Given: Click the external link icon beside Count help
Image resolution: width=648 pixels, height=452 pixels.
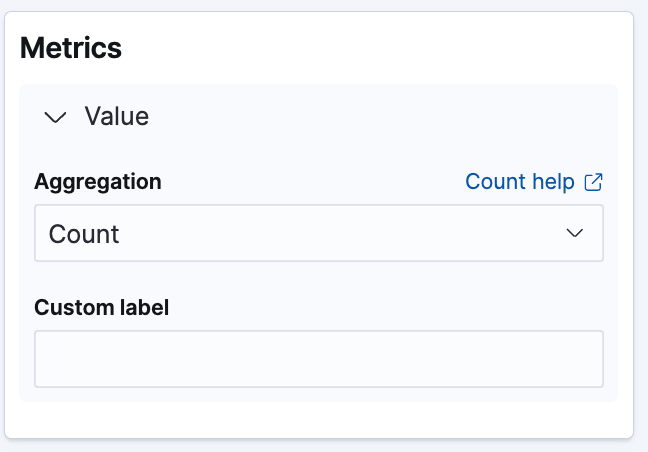Looking at the screenshot, I should click(x=593, y=182).
